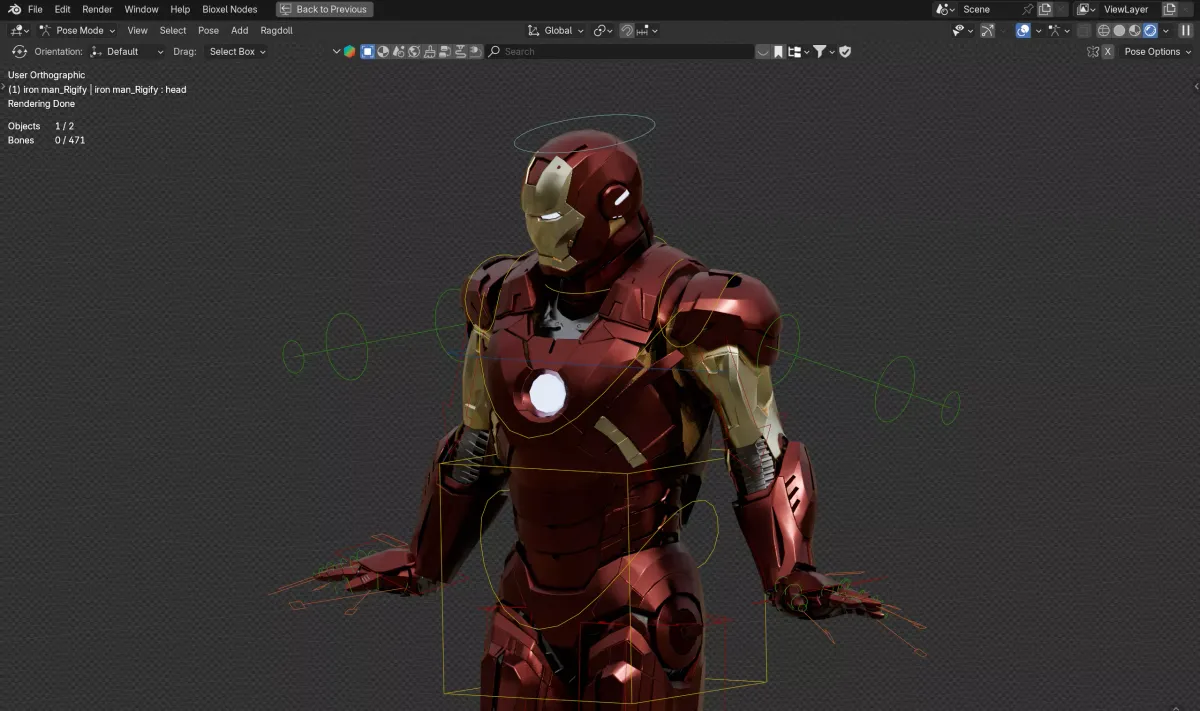Open the Global transform orientation dropdown
The width and height of the screenshot is (1200, 711).
556,31
